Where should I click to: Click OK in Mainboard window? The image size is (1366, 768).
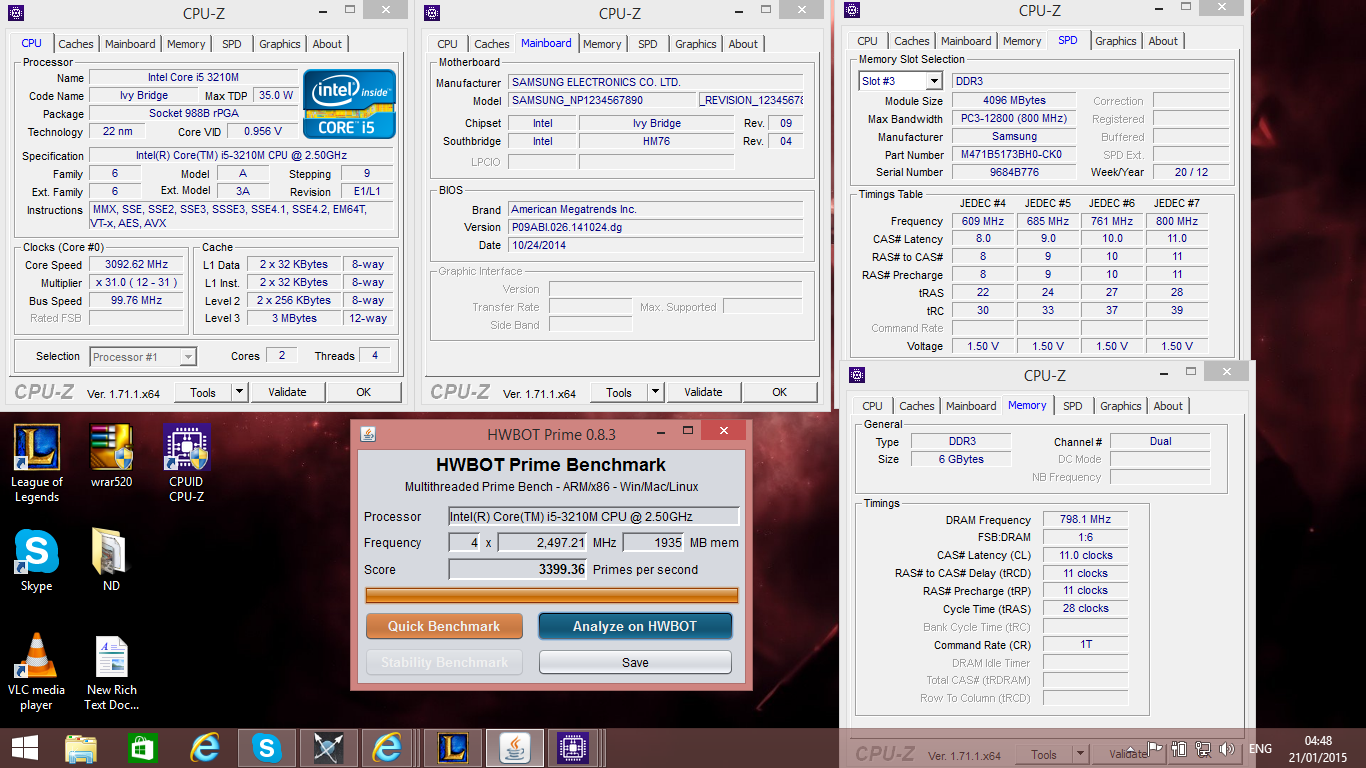click(x=779, y=392)
